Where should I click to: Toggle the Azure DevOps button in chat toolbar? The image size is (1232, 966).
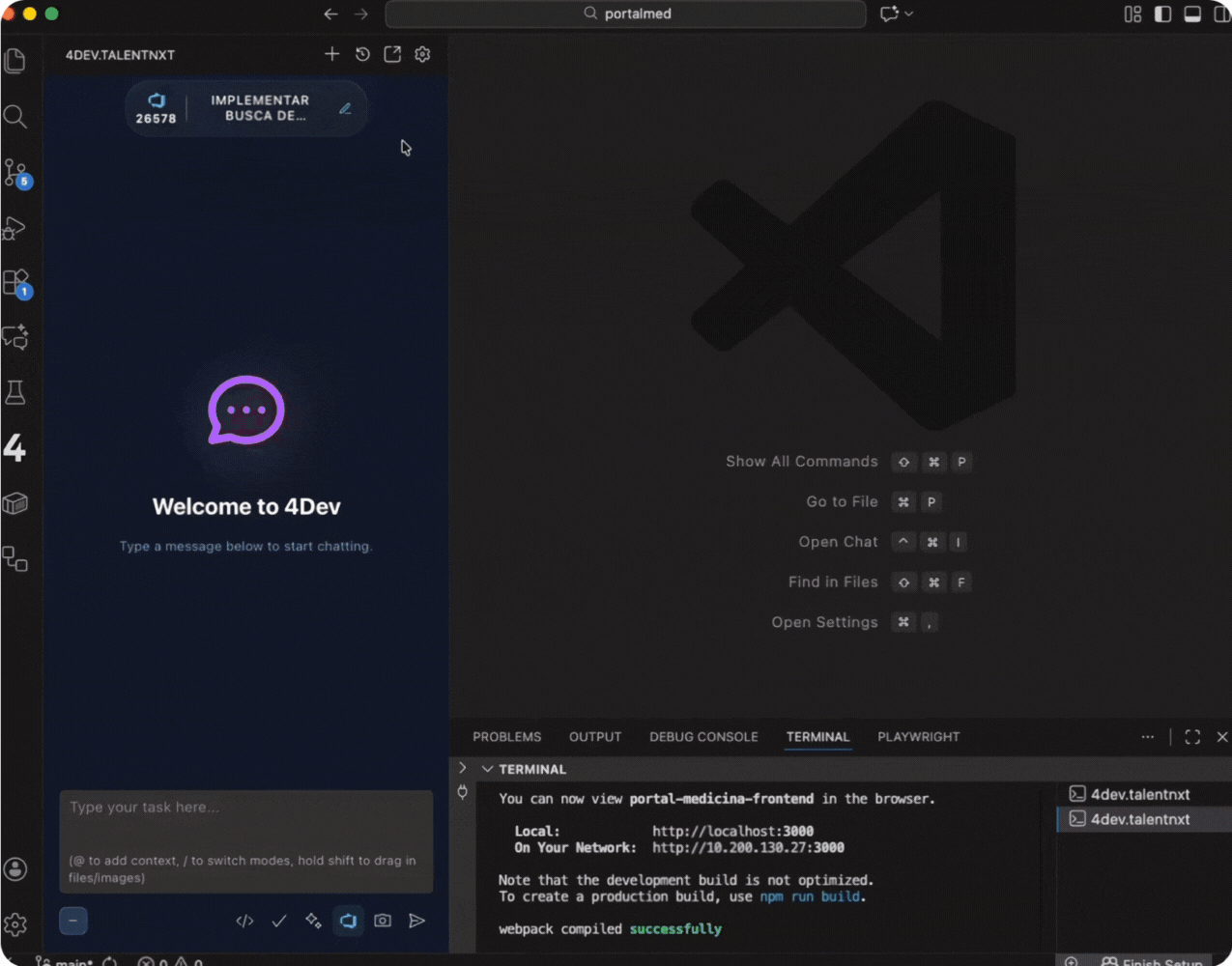(x=348, y=921)
